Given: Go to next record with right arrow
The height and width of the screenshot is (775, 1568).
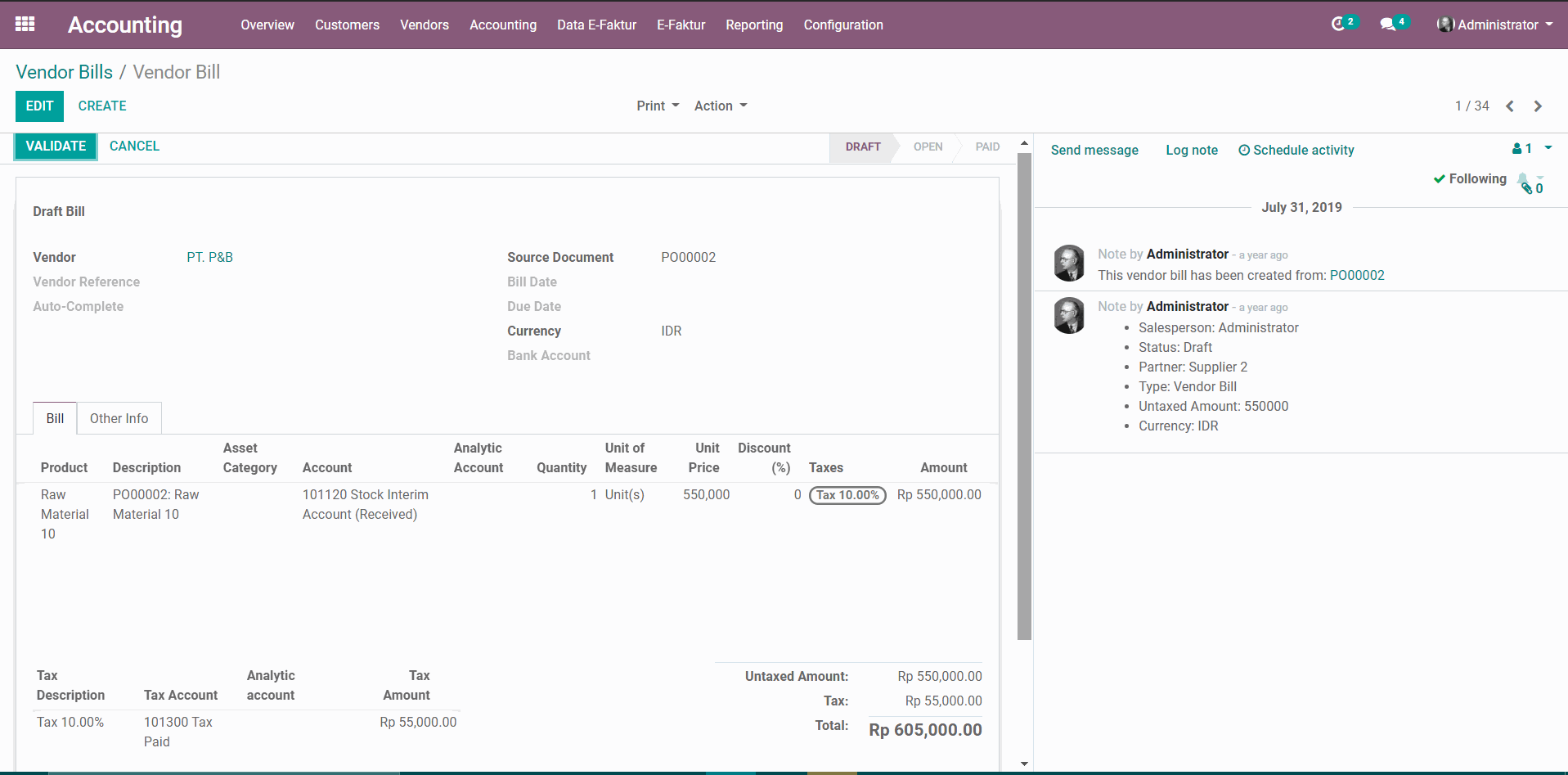Looking at the screenshot, I should point(1538,106).
